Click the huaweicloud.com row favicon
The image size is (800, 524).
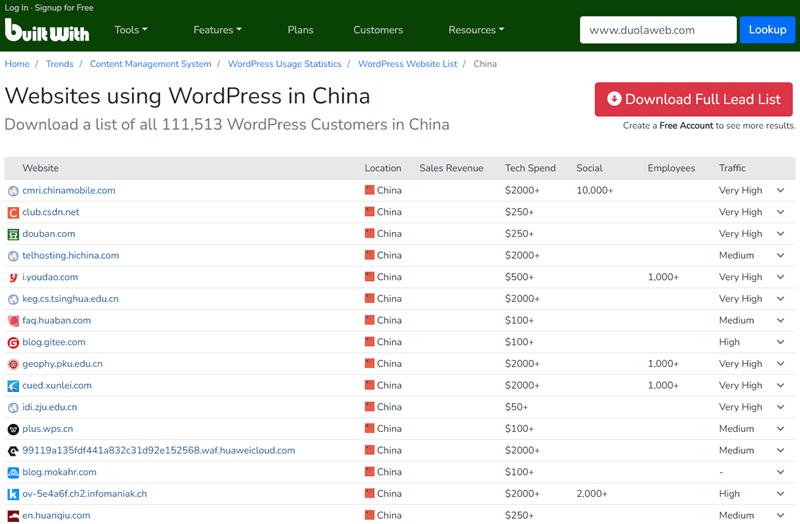tap(13, 451)
